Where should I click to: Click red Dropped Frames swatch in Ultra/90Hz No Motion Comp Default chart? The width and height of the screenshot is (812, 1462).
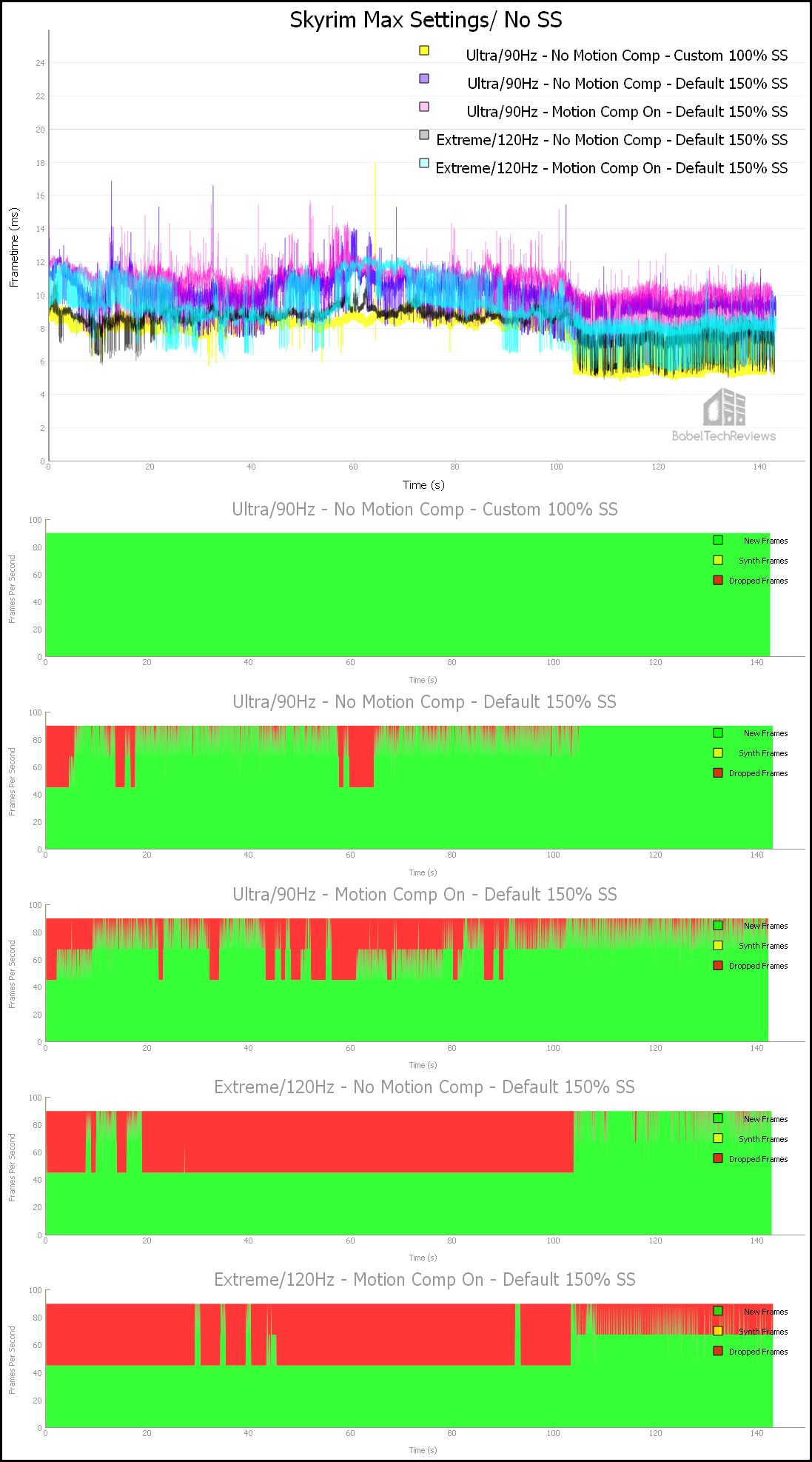[x=718, y=772]
